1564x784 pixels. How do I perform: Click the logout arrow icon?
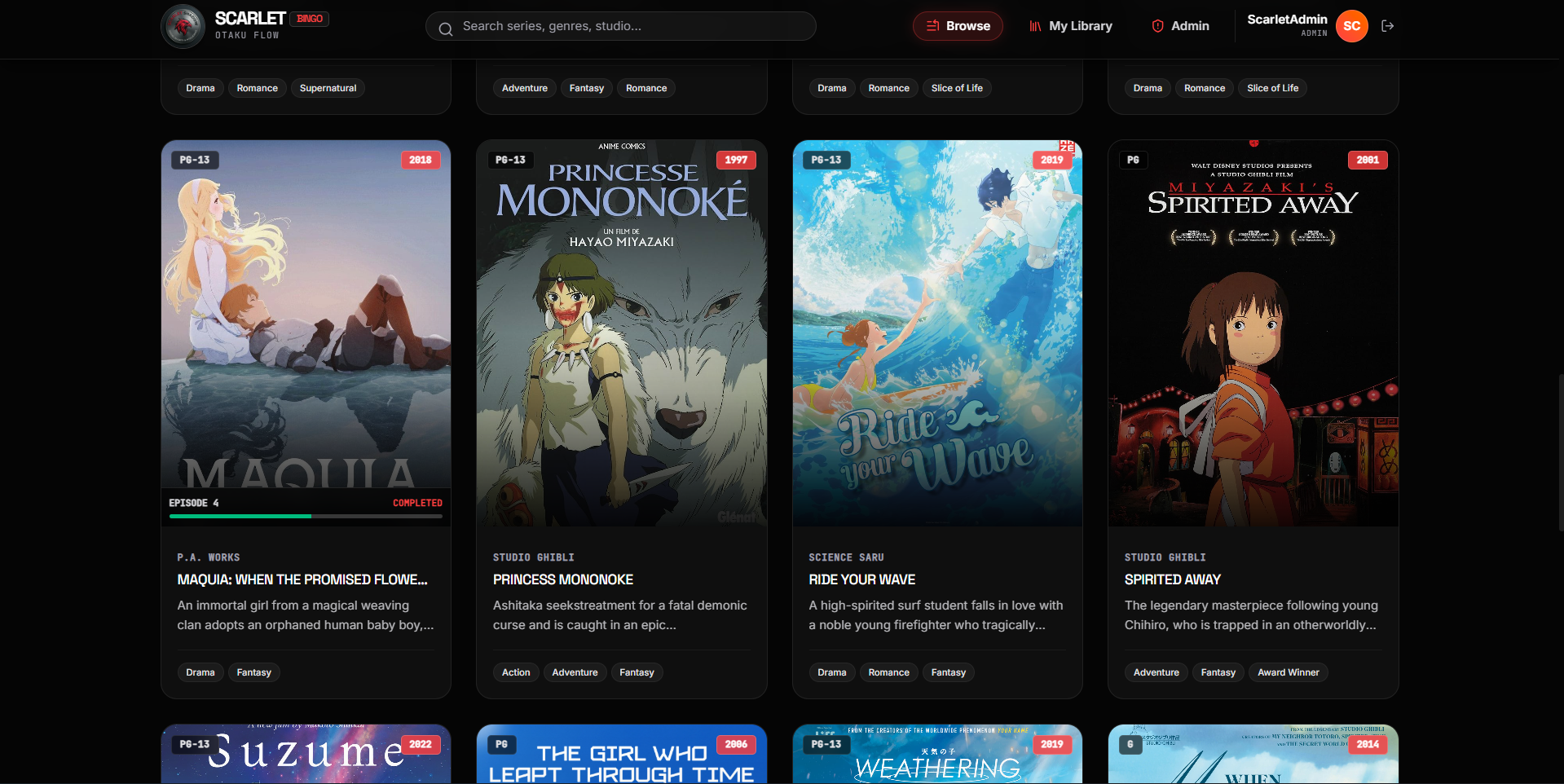click(1388, 26)
